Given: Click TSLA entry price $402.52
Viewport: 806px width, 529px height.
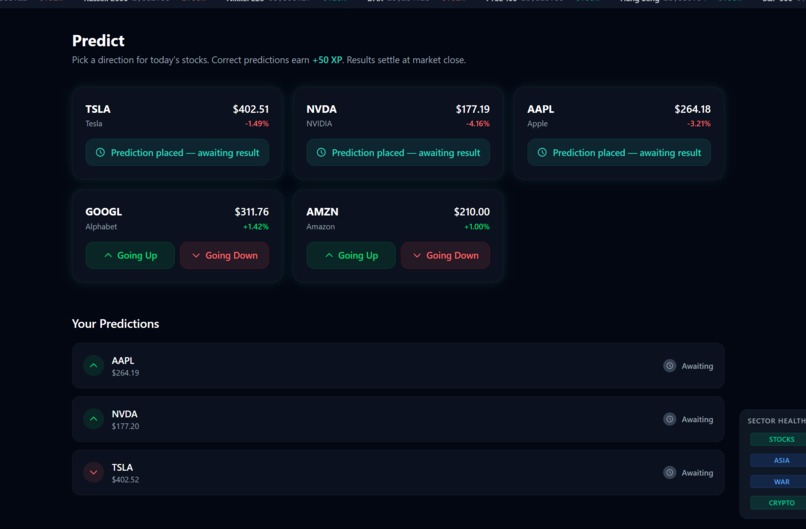Looking at the screenshot, I should point(125,480).
